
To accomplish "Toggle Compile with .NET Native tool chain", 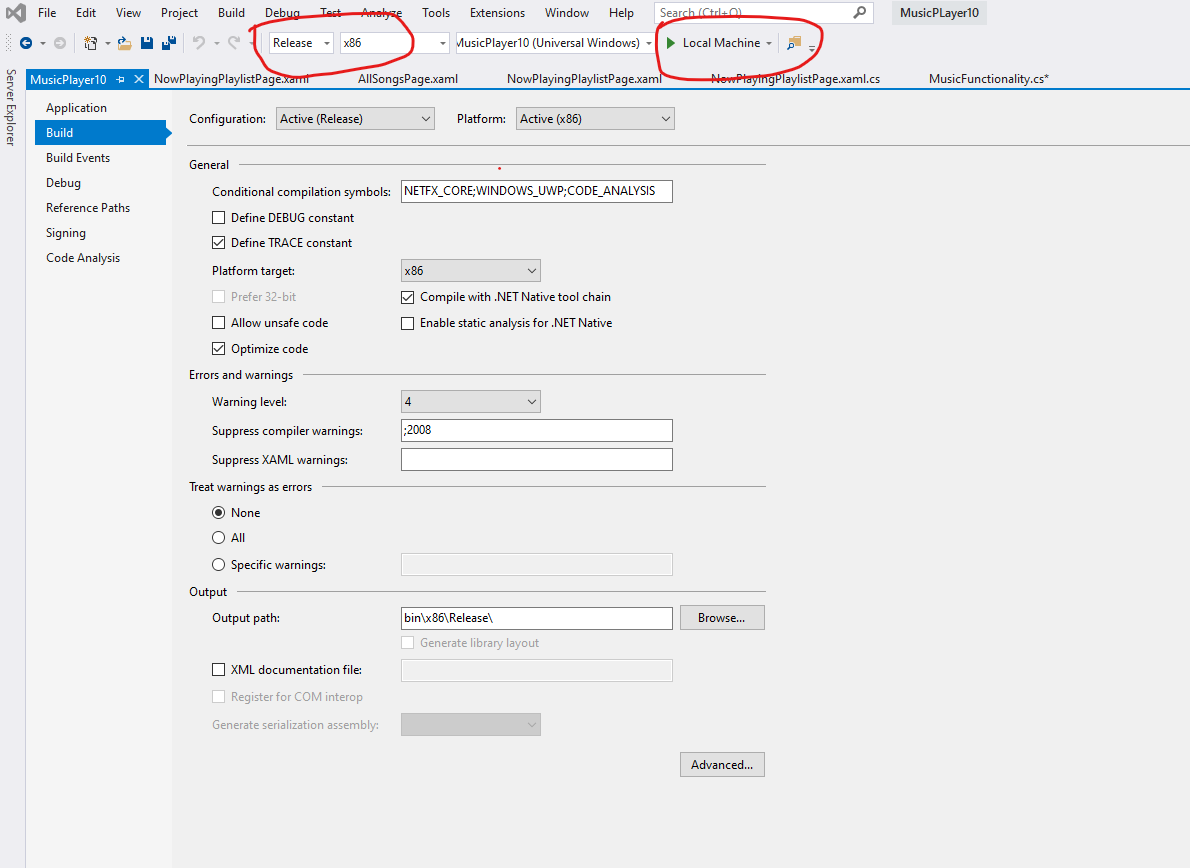I will tap(408, 297).
